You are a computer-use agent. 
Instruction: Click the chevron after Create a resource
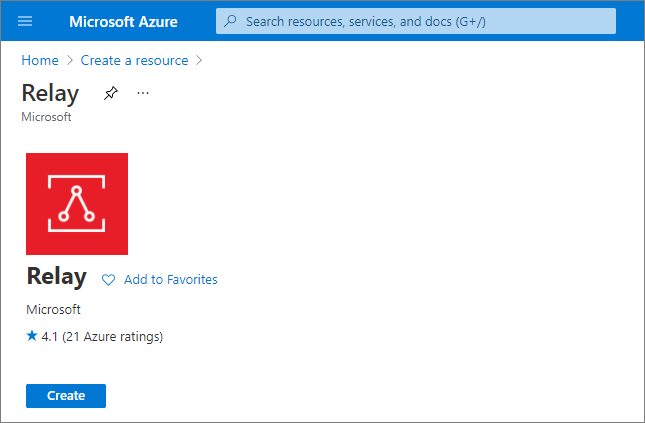click(199, 61)
